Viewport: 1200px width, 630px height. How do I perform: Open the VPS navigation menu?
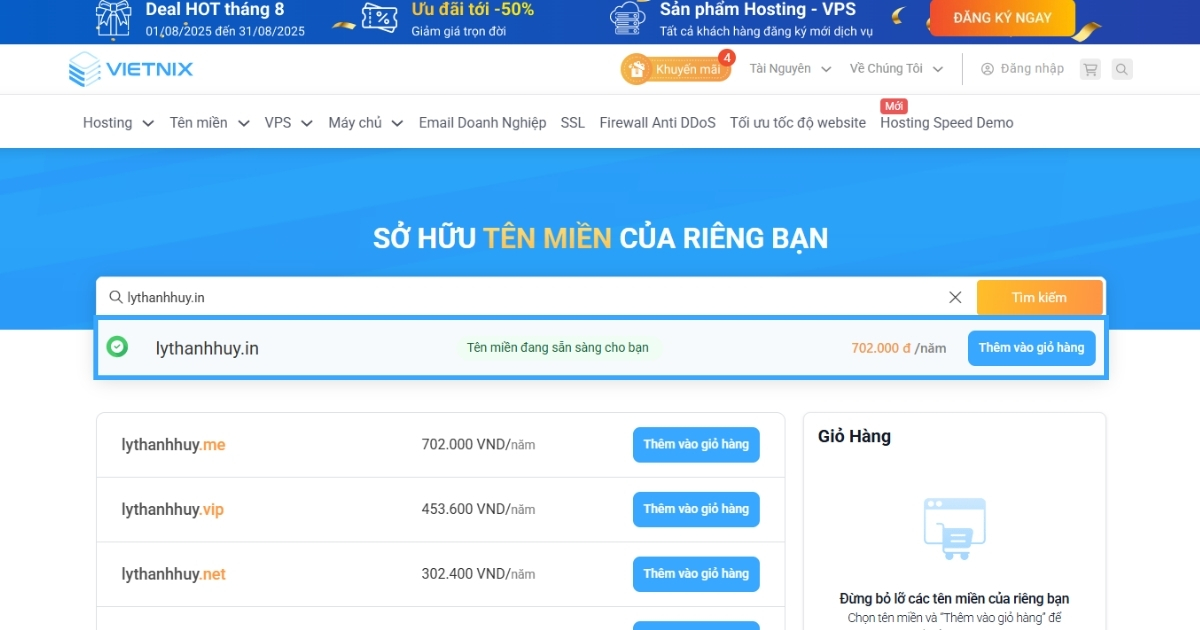287,122
